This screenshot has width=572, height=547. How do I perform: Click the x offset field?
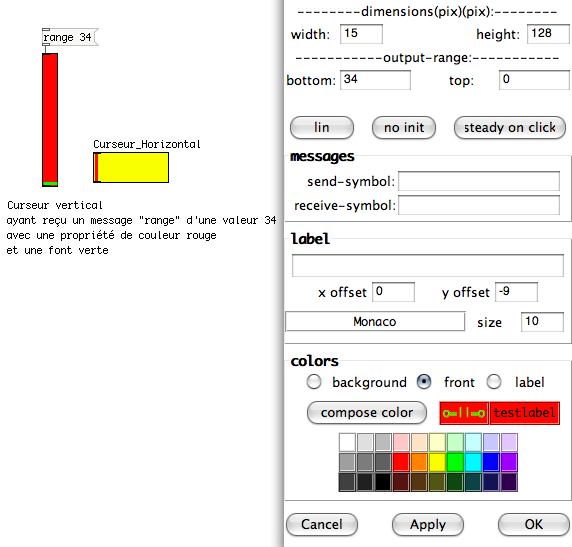393,292
